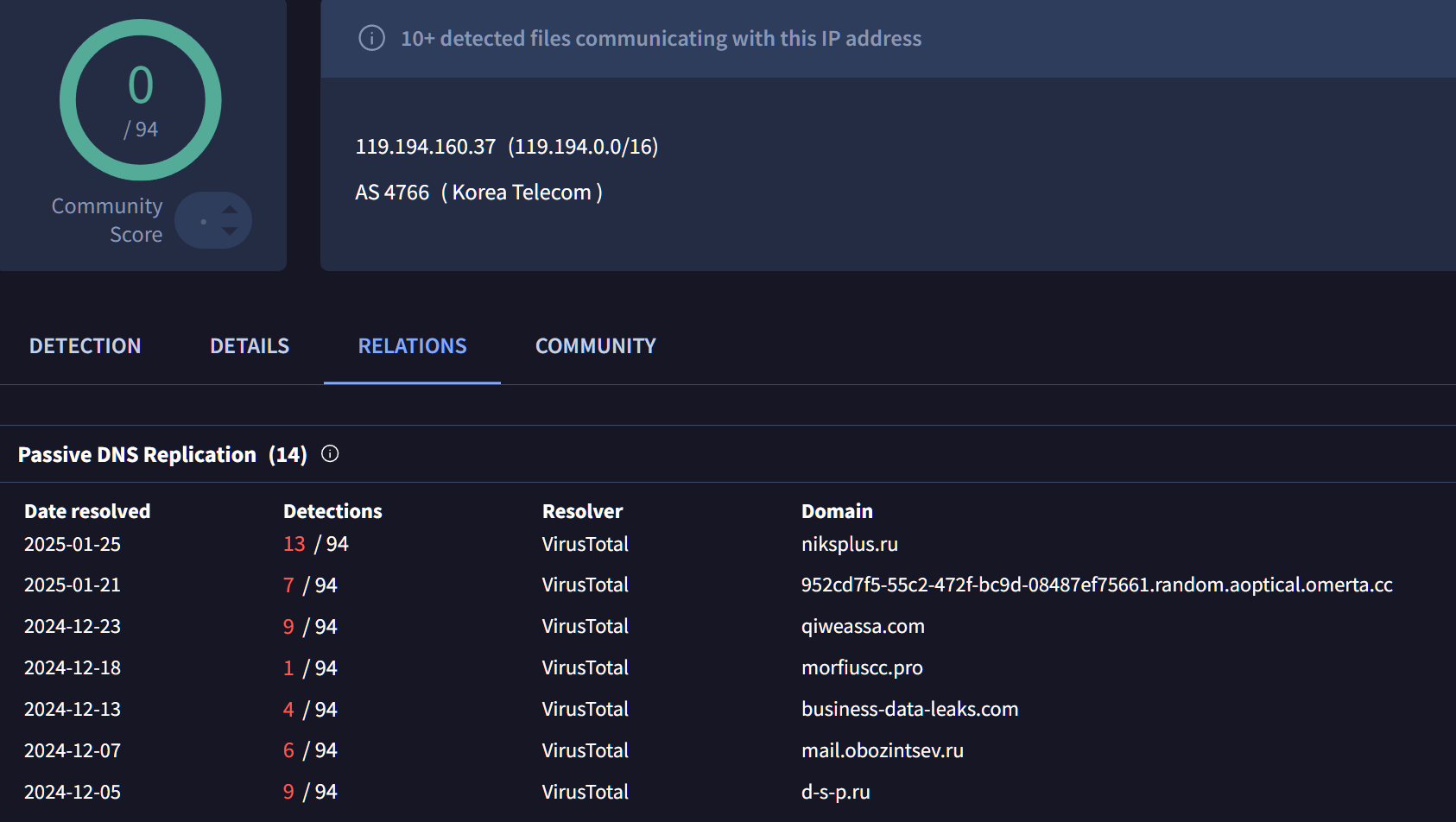Click the Detections column header
The width and height of the screenshot is (1456, 822).
click(x=332, y=511)
